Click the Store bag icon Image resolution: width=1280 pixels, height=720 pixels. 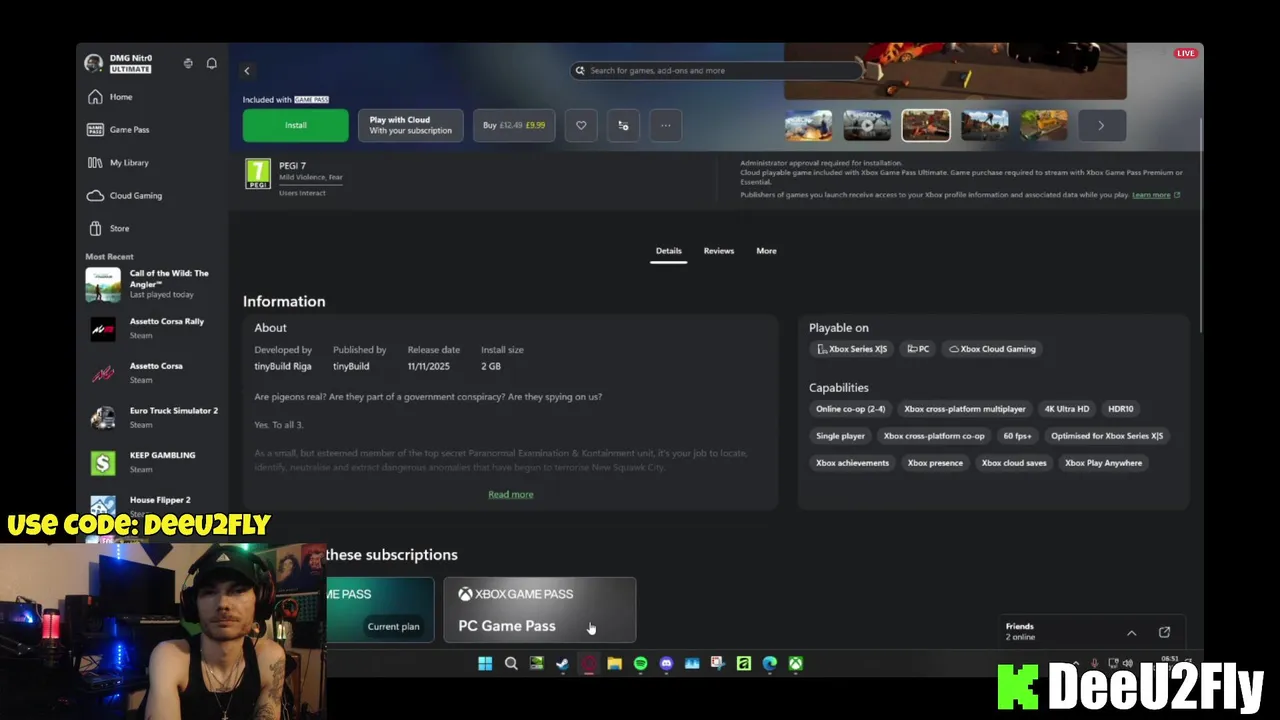point(95,228)
